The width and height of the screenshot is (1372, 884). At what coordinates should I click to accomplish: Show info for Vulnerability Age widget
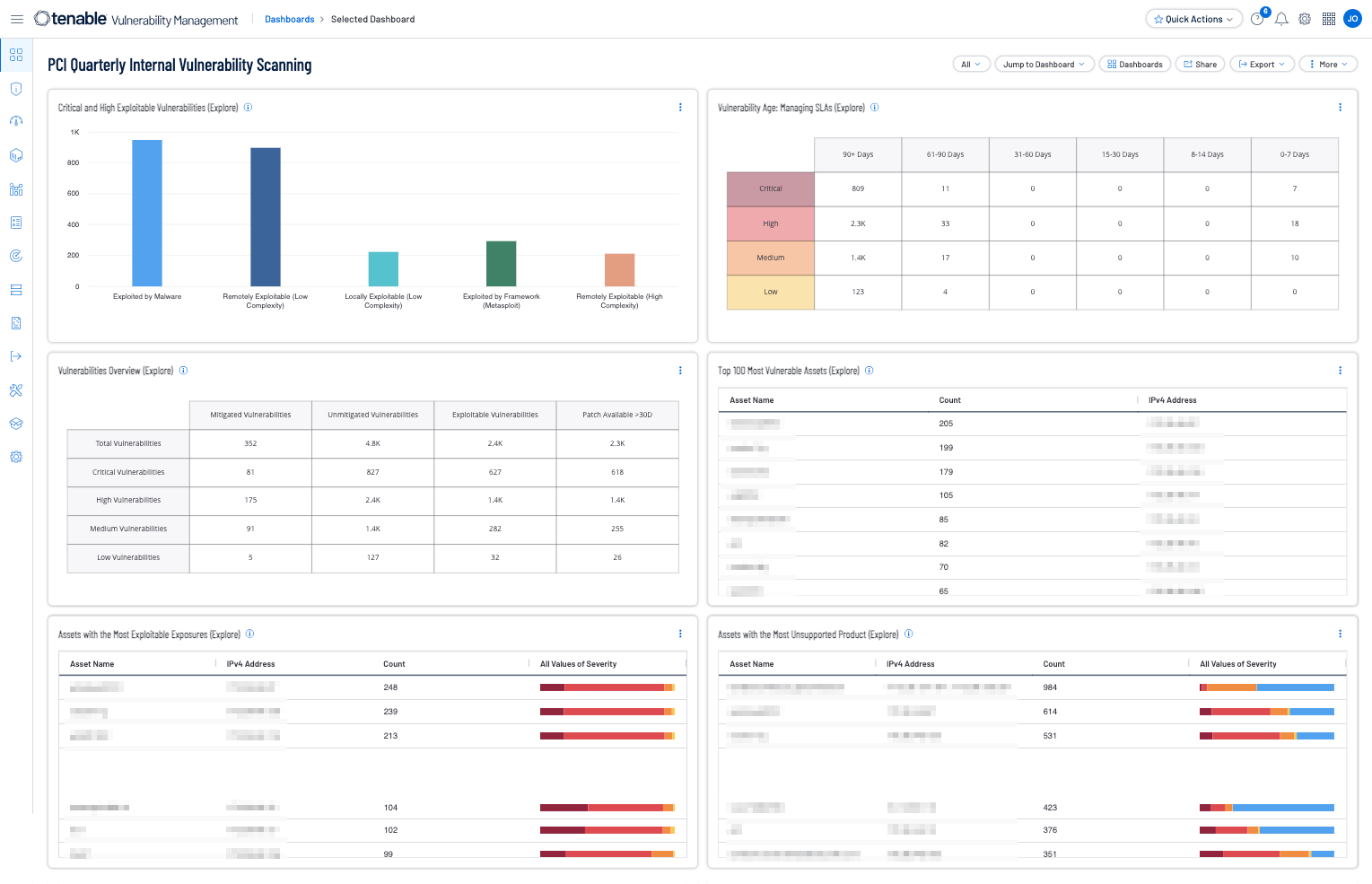(x=875, y=107)
